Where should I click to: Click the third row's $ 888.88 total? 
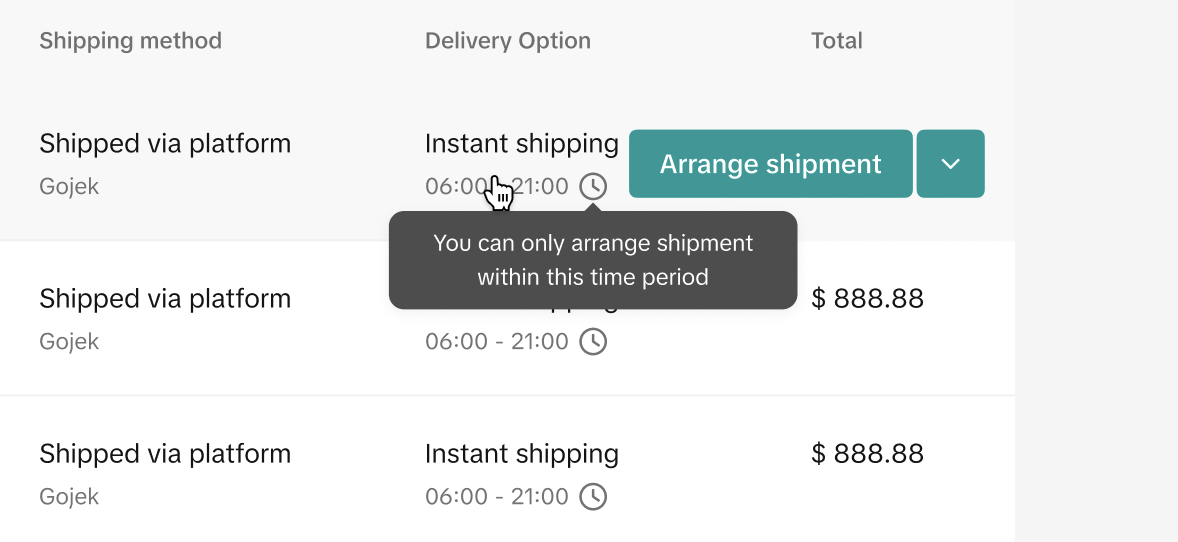pyautogui.click(x=867, y=454)
